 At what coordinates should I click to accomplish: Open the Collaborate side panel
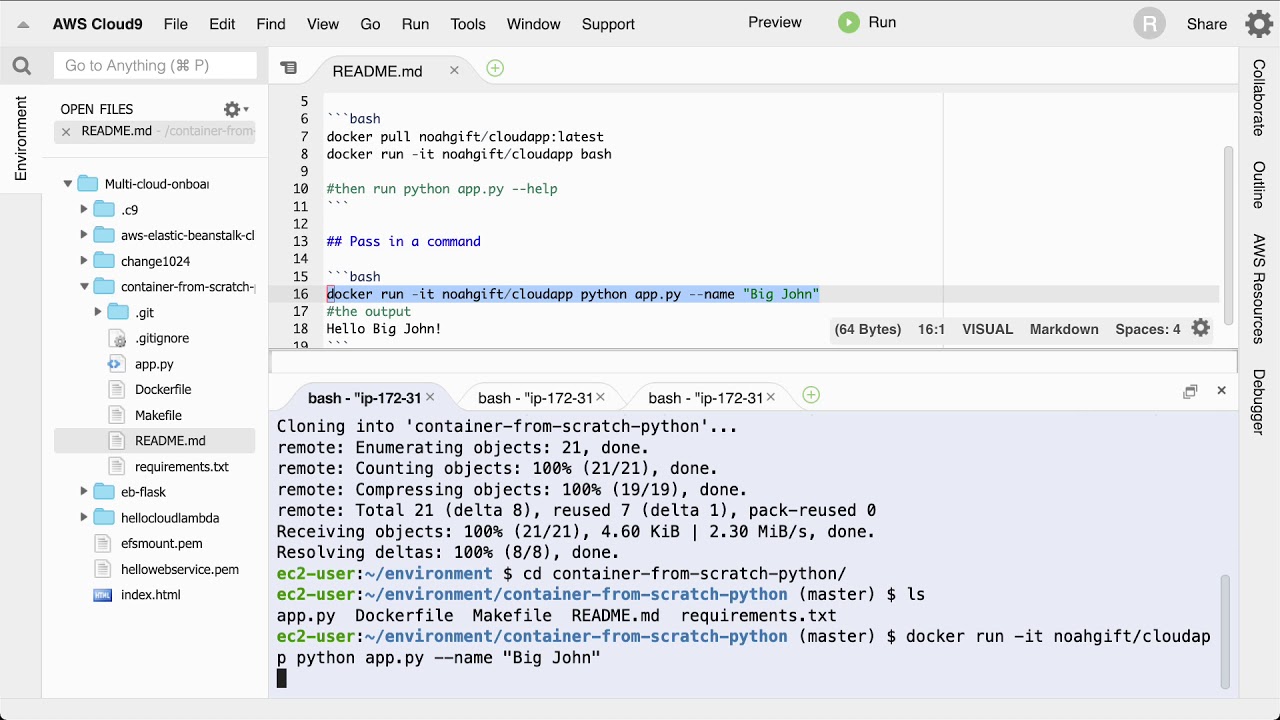tap(1259, 98)
